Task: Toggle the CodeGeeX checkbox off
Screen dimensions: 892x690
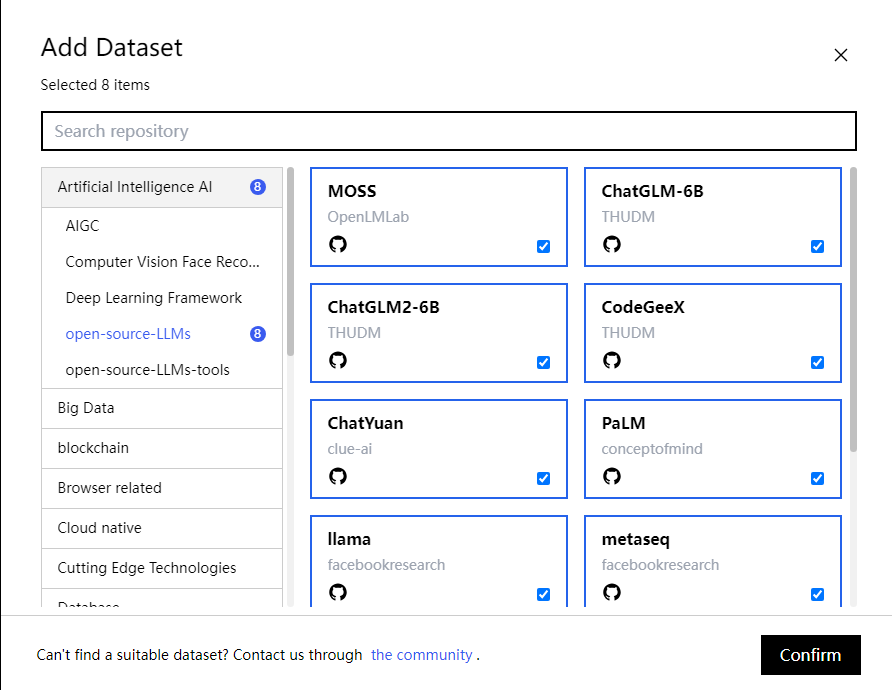Action: (817, 362)
